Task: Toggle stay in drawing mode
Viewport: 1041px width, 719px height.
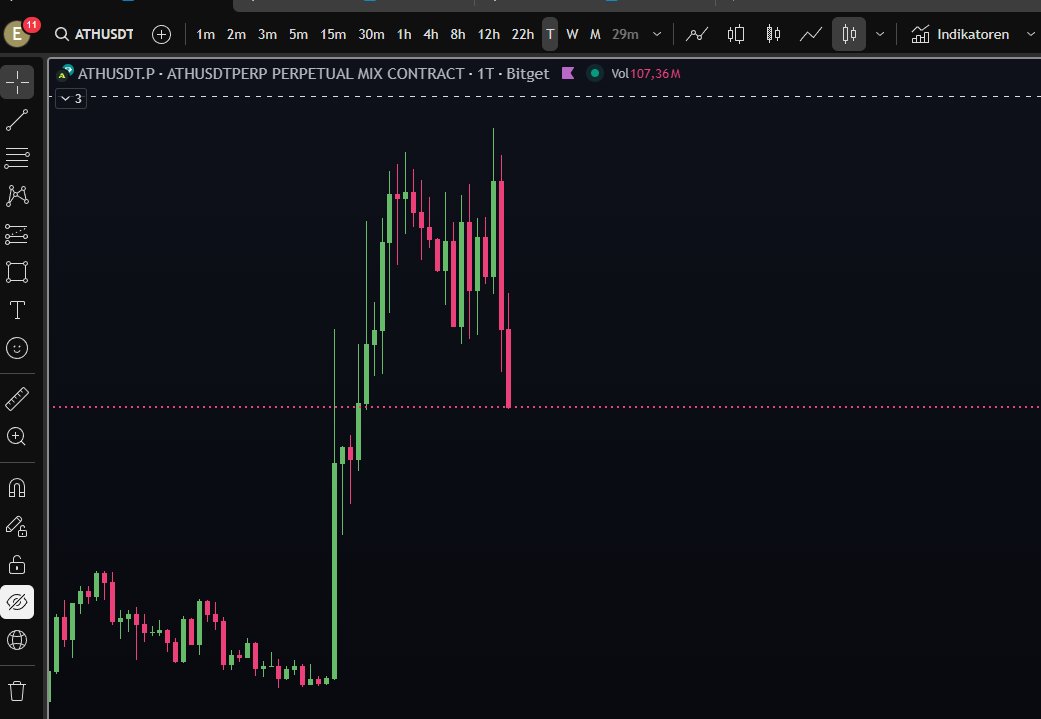Action: (17, 526)
